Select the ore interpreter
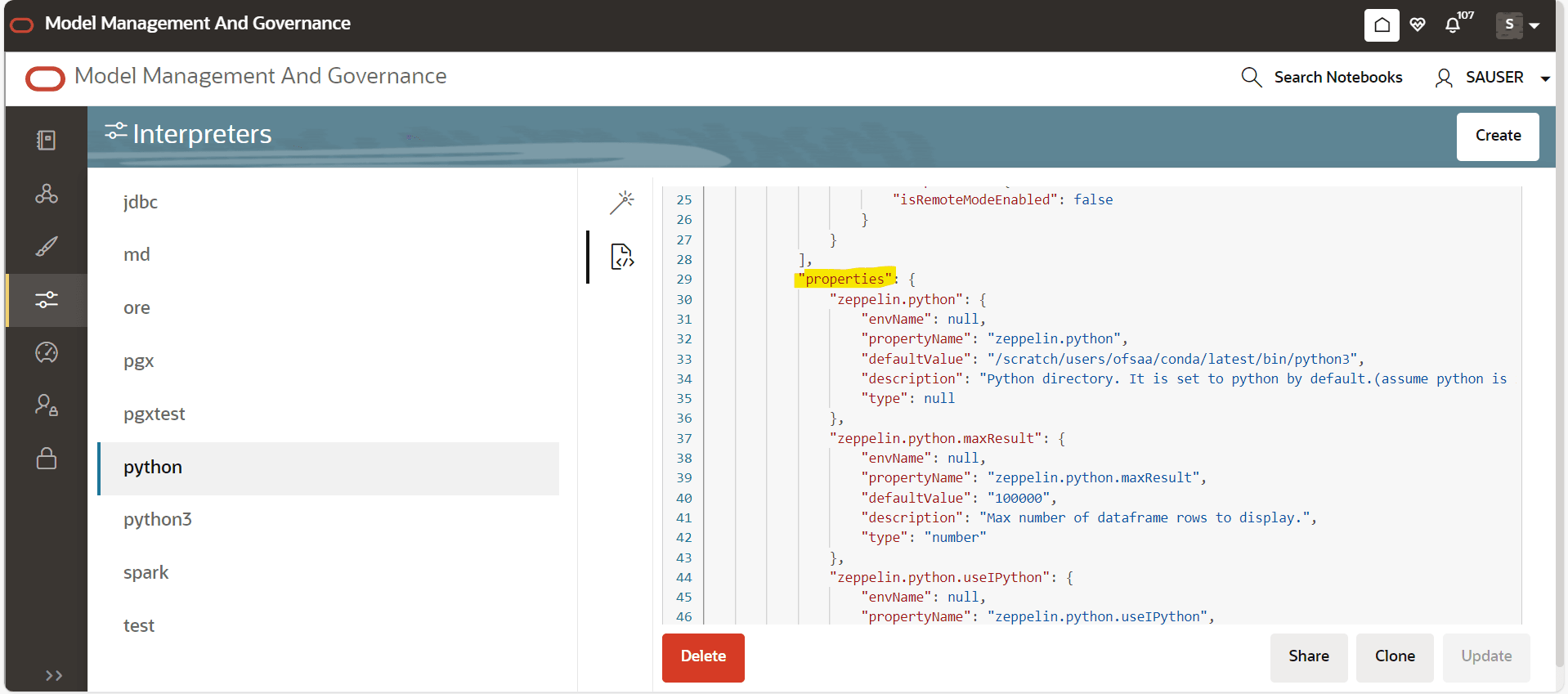The height and width of the screenshot is (694, 1568). [x=329, y=308]
